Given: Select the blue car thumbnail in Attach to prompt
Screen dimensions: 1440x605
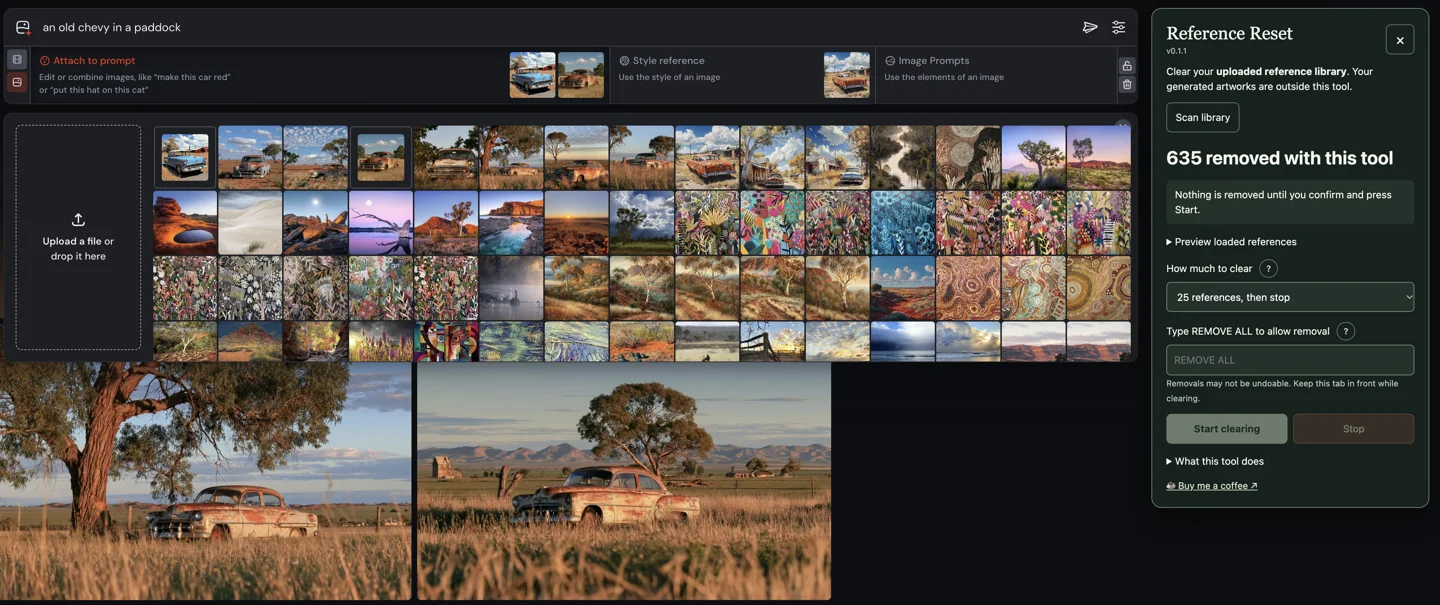Looking at the screenshot, I should coord(532,75).
